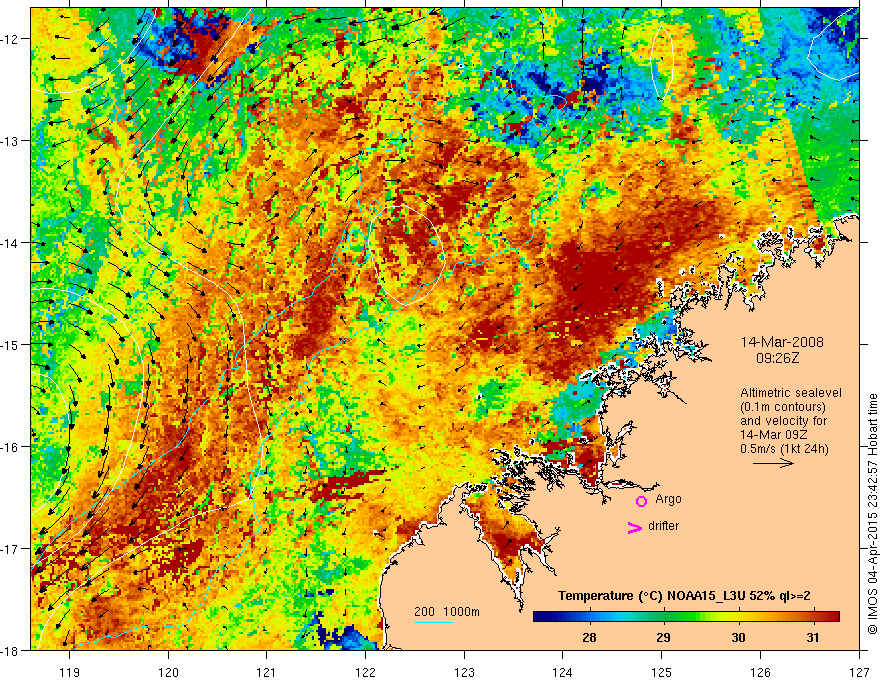
Task: Click the 'Temperature (°C) NOAA15_L3U 52% ql>=2' title
Action: coord(684,596)
